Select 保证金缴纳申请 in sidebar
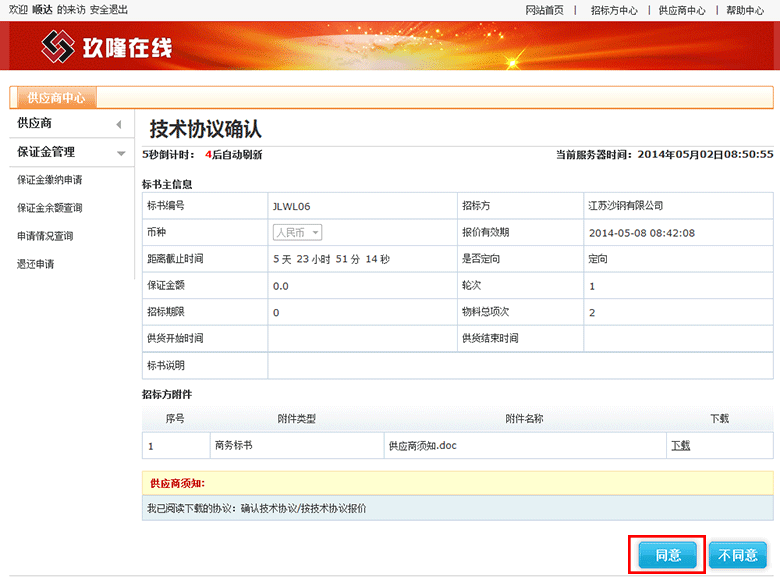The image size is (780, 580). 49,180
